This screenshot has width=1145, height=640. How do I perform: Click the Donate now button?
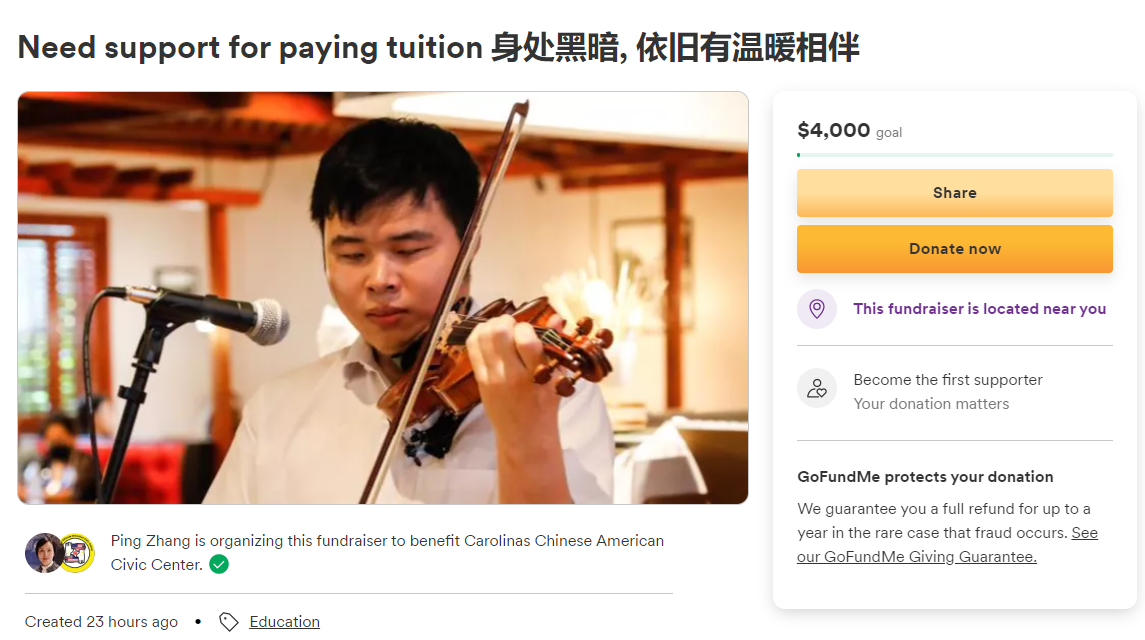pyautogui.click(x=954, y=249)
